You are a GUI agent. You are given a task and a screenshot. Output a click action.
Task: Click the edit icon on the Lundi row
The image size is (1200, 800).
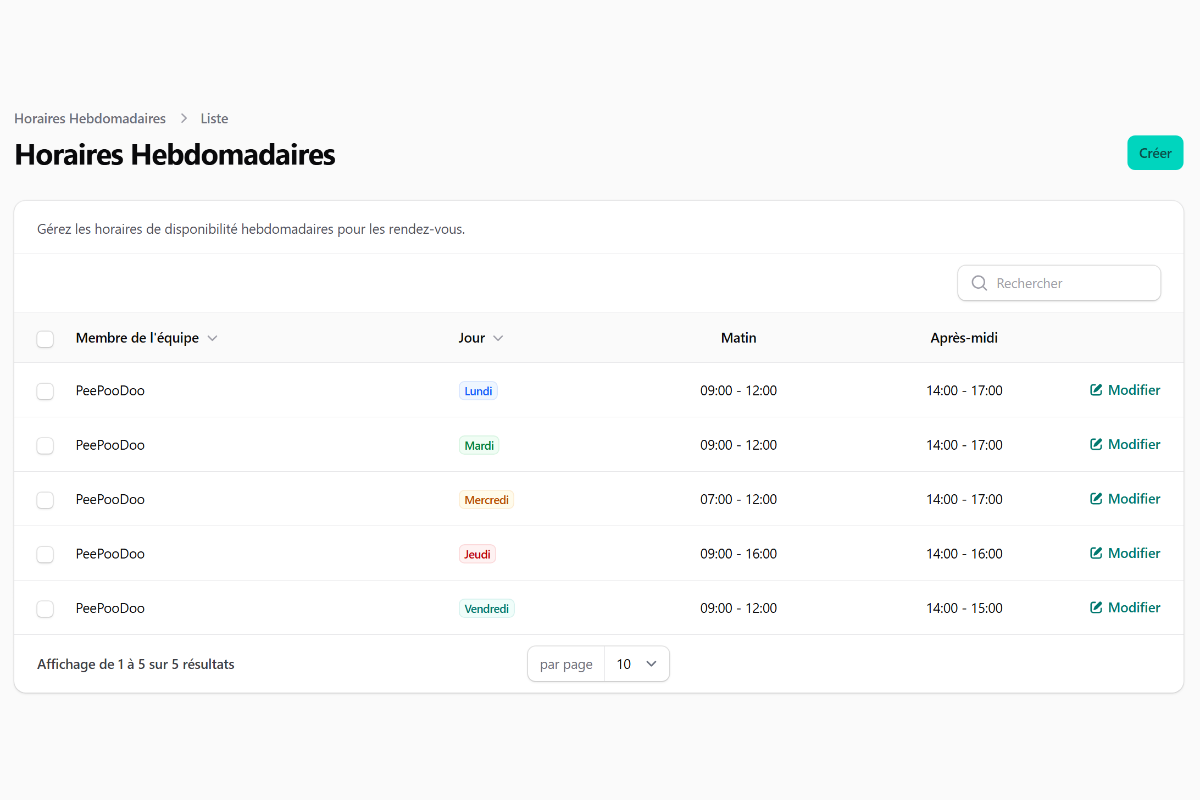tap(1098, 390)
